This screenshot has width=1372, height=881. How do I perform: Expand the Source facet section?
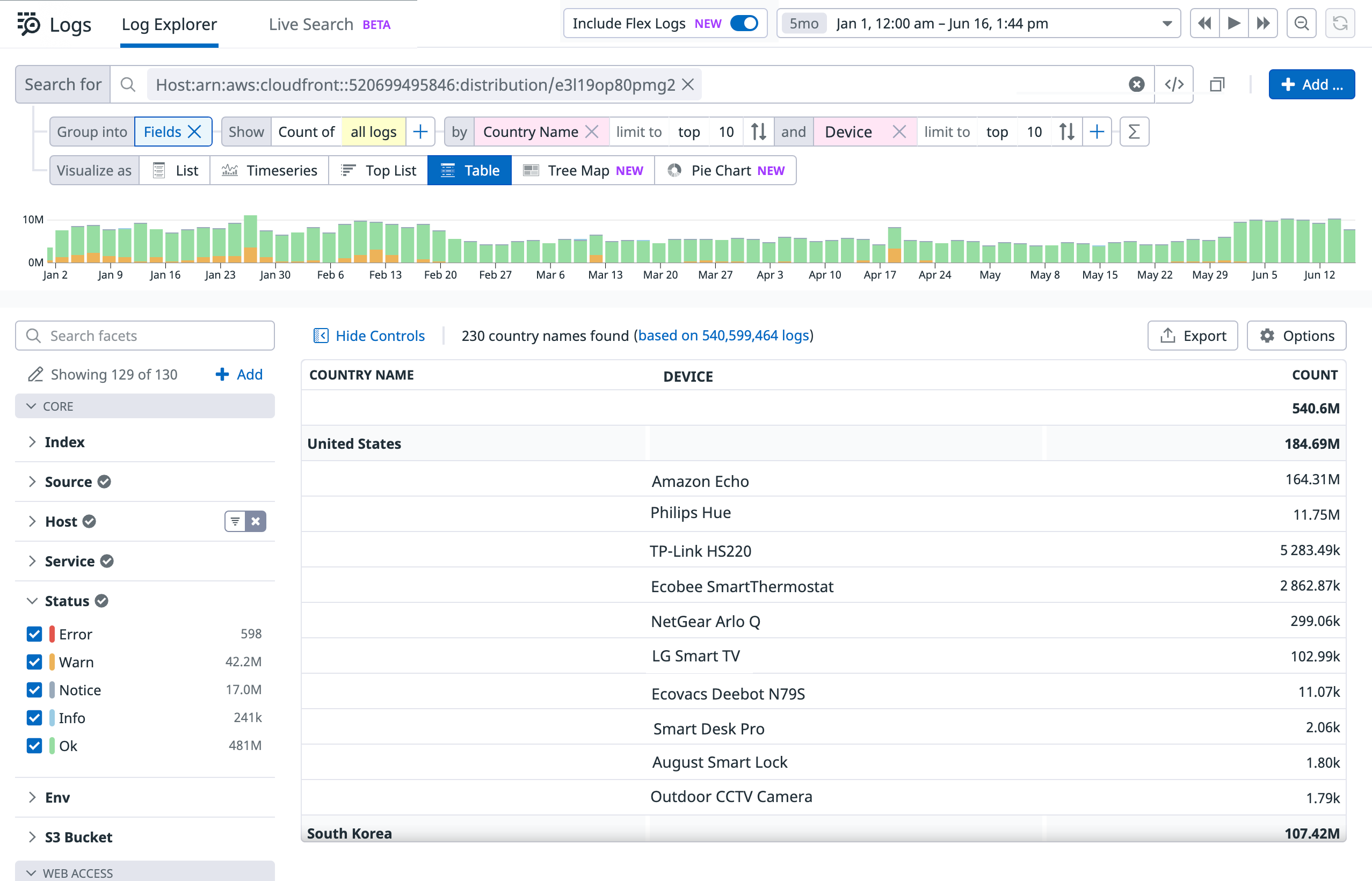click(33, 481)
